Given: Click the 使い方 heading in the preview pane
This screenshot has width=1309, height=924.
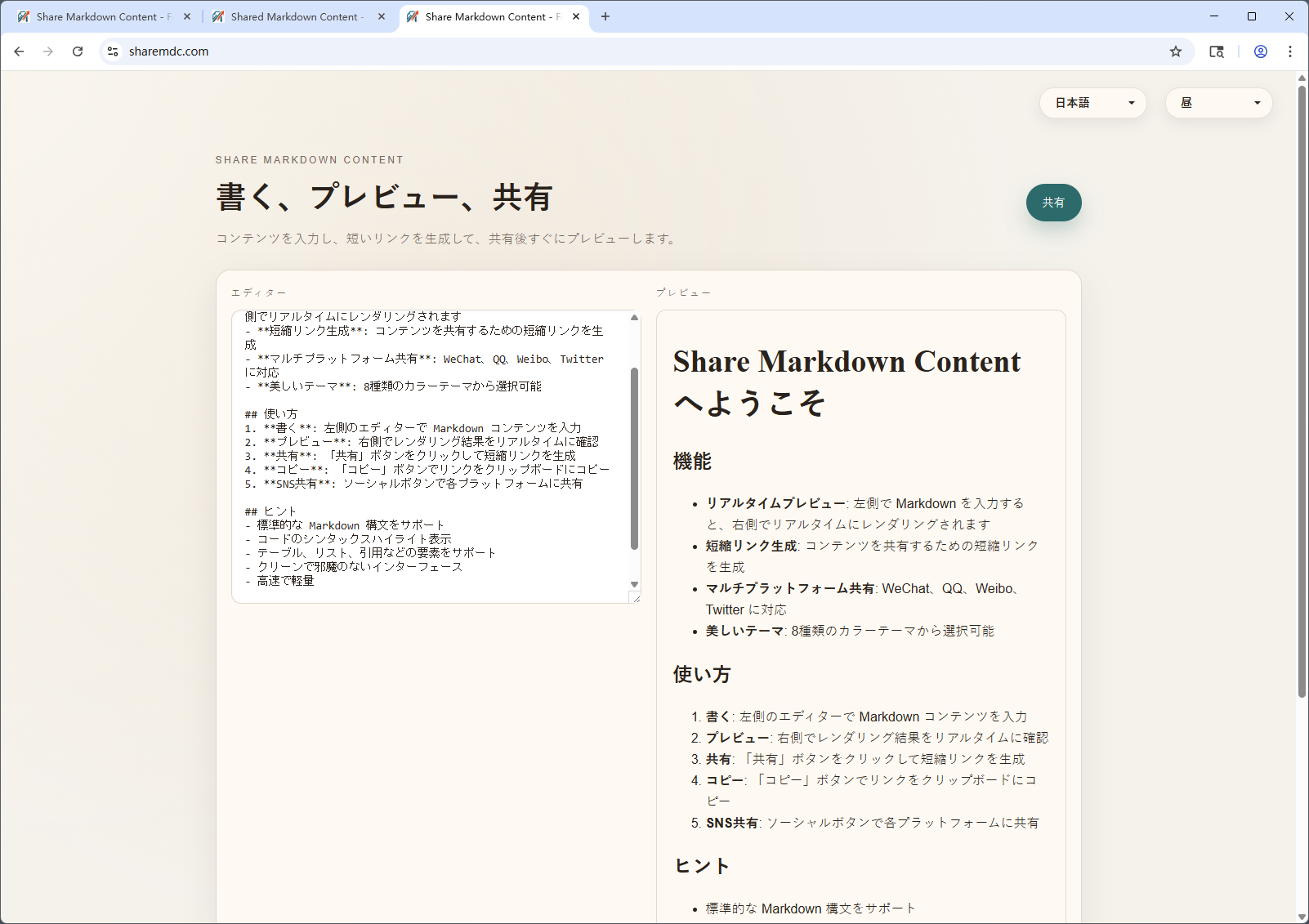Looking at the screenshot, I should 701,674.
